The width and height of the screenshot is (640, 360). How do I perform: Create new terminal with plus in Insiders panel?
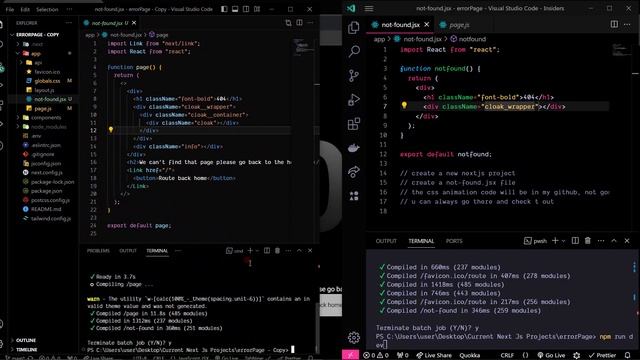(x=555, y=241)
